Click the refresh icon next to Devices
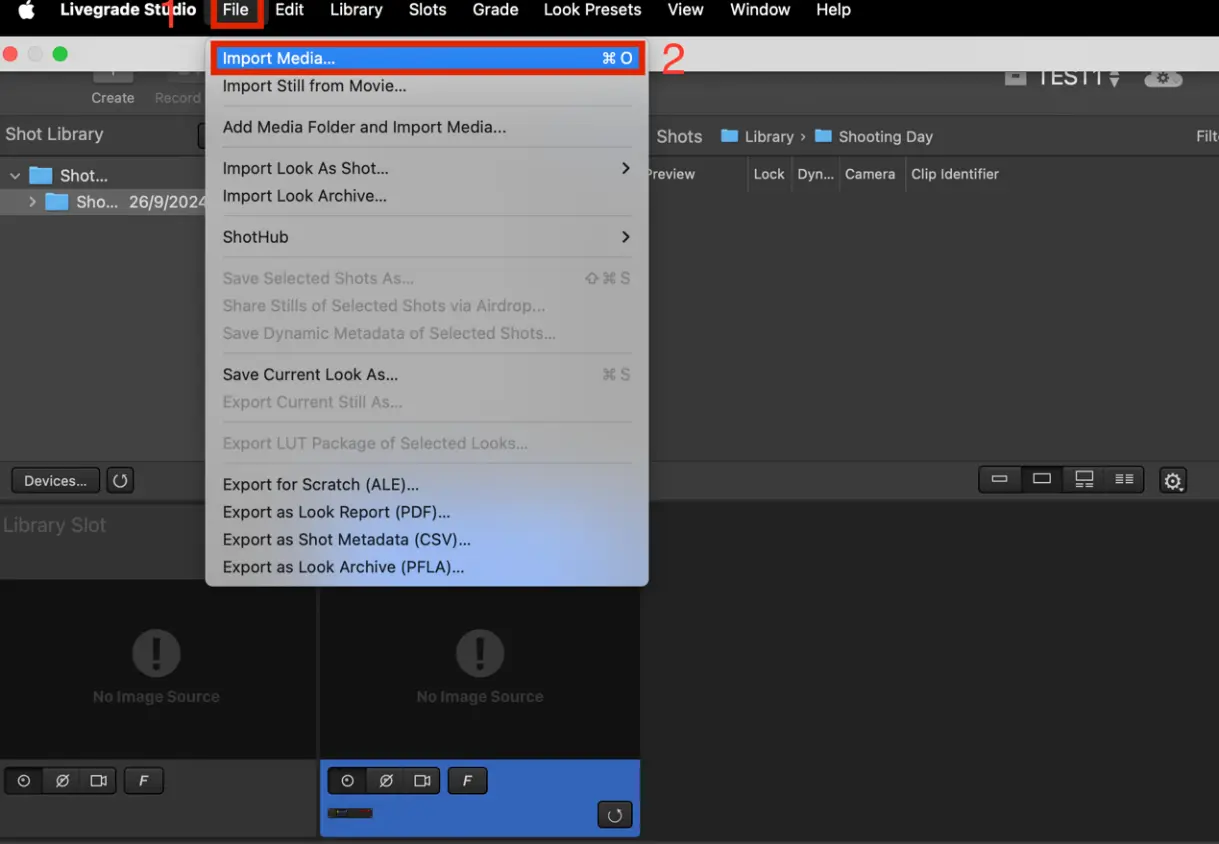This screenshot has width=1219, height=844. pyautogui.click(x=120, y=481)
